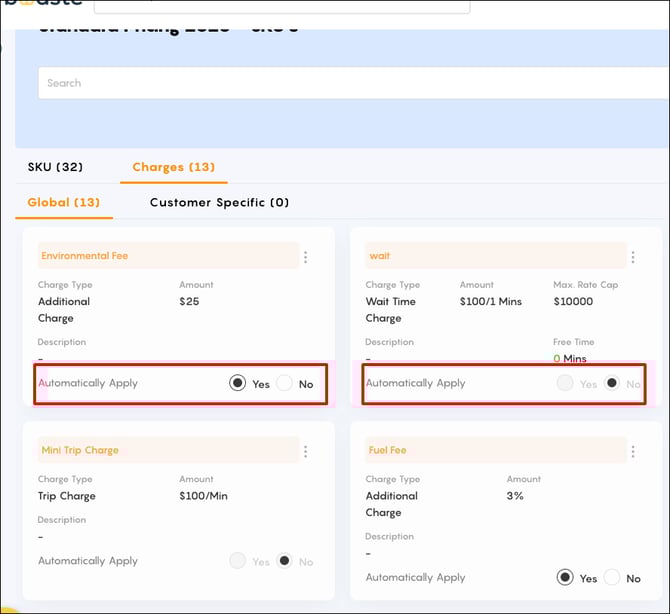Open Fuel Fee three-dot options menu
Screen dimensions: 670x614
click(x=633, y=451)
